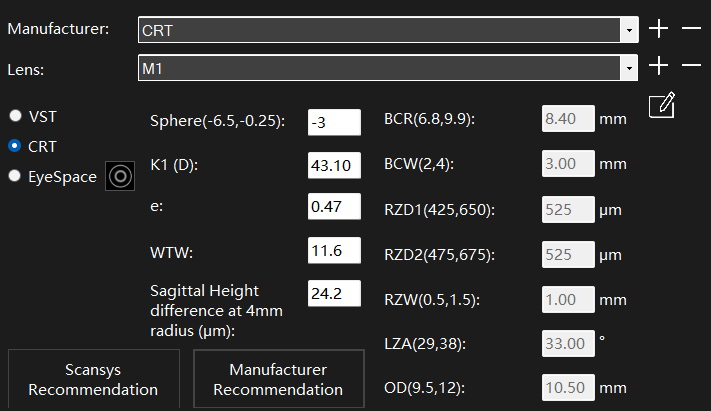Choose the EyeSpace radio option

[x=15, y=177]
